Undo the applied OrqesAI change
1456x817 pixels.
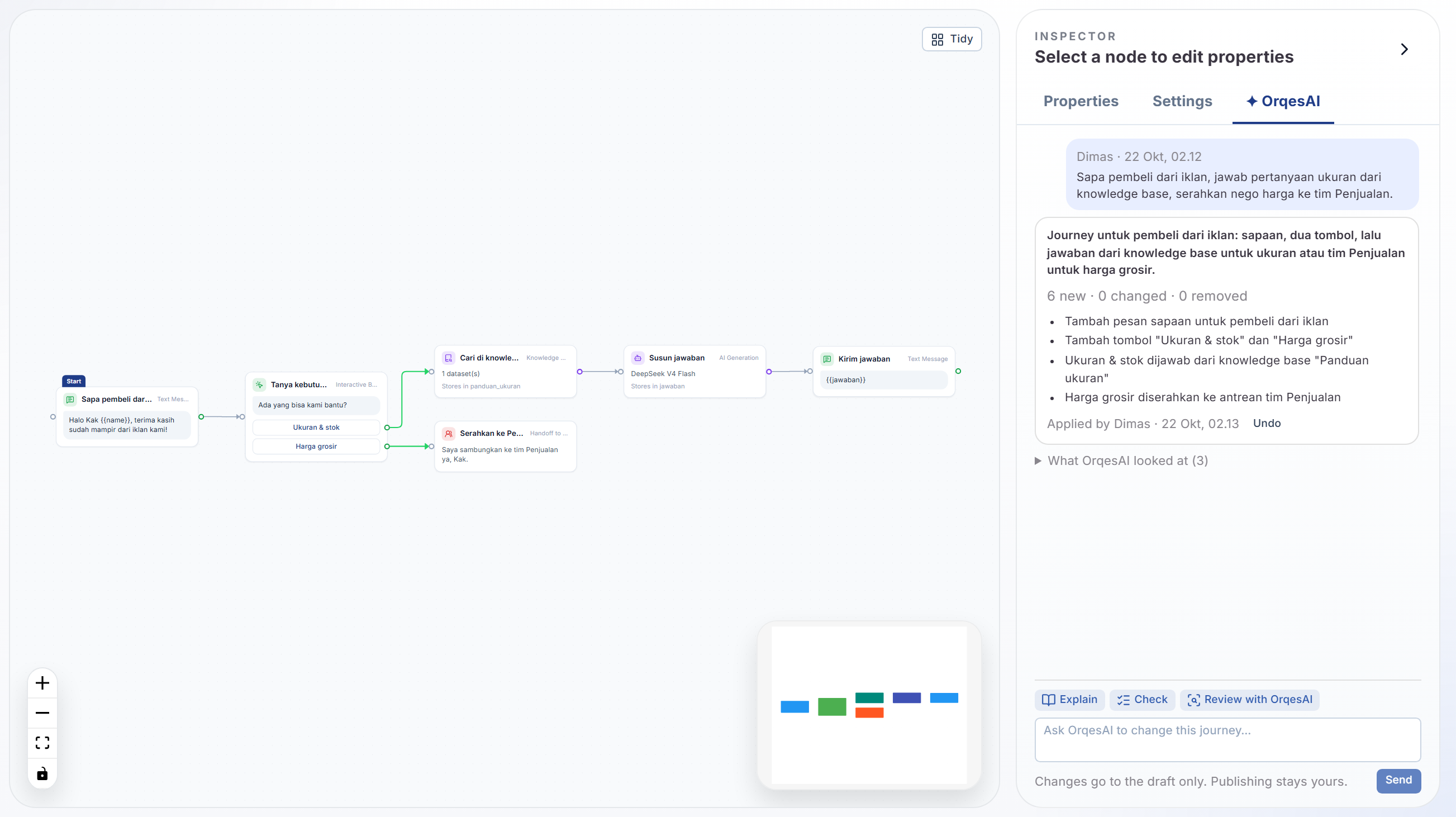1267,423
